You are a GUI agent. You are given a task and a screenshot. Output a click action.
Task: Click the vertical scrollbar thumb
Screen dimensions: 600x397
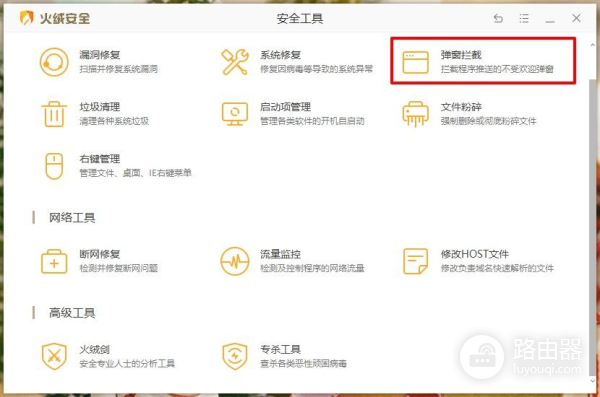[x=592, y=227]
